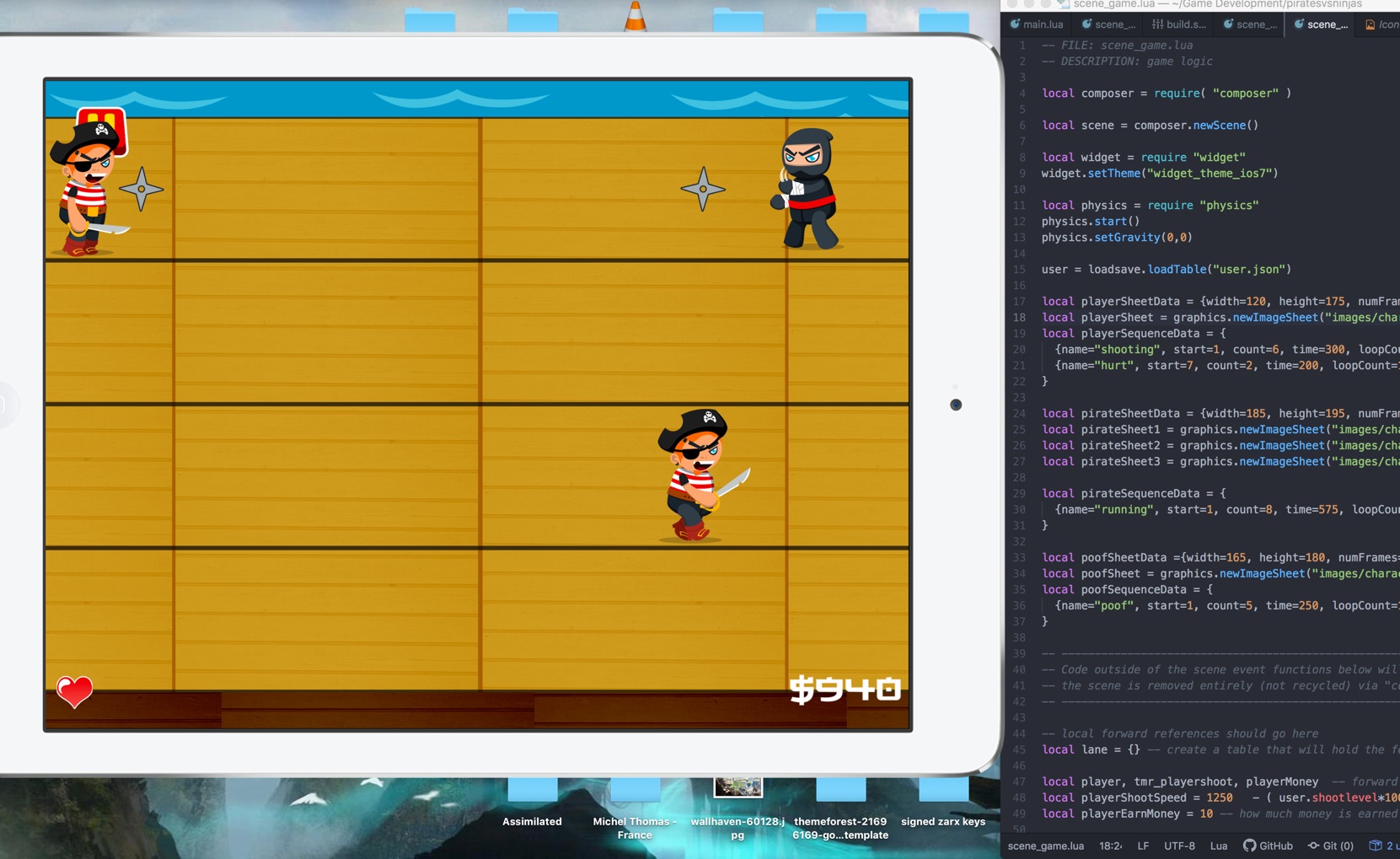Tap the running pirate enemy with sword
Image resolution: width=1400 pixels, height=859 pixels.
point(702,476)
